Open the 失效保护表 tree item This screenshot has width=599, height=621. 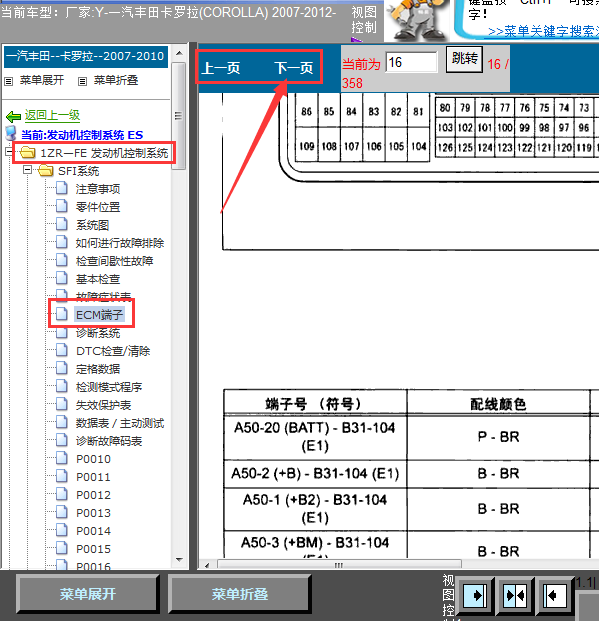point(103,405)
